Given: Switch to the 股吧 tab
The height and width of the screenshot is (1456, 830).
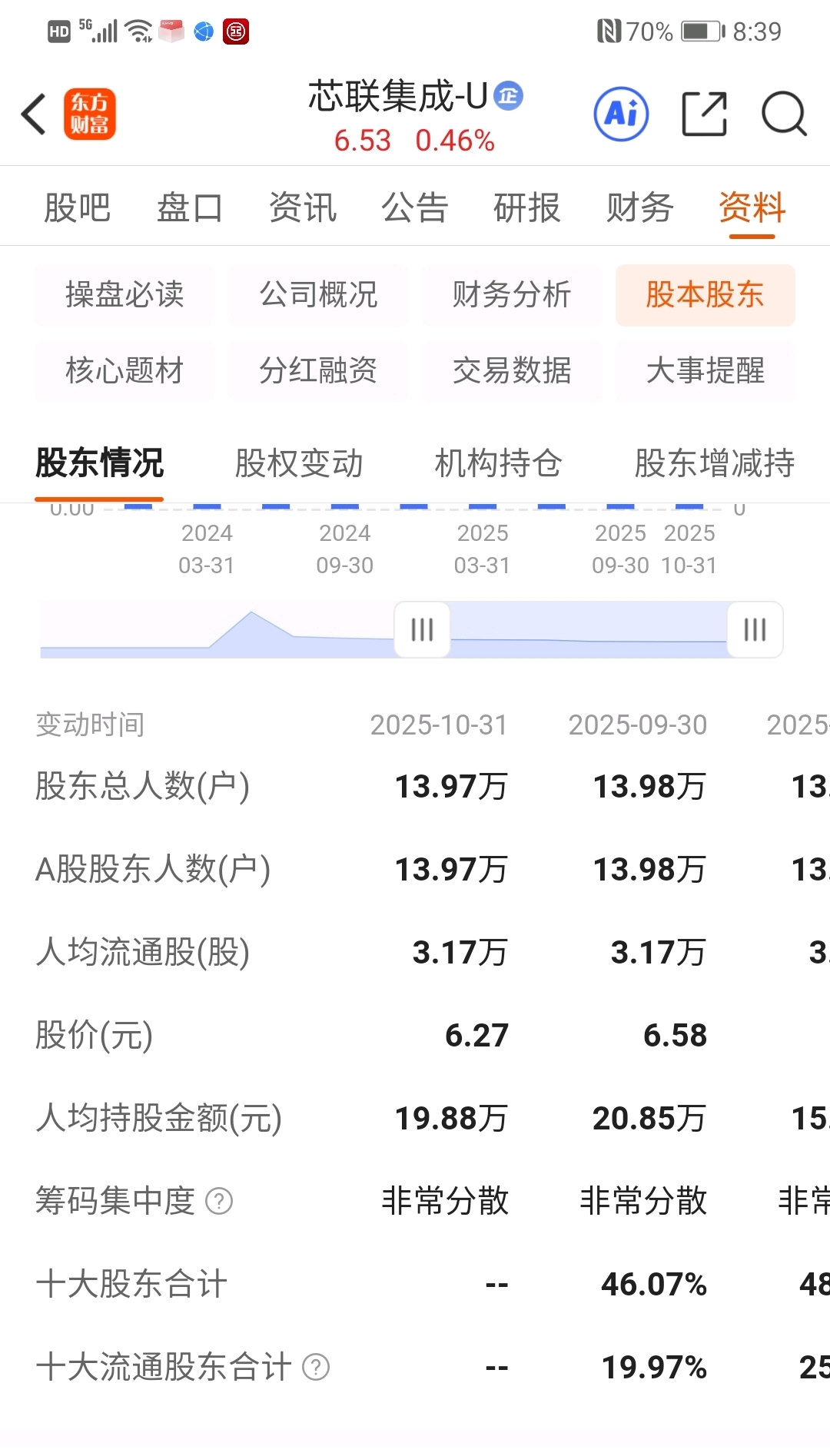Looking at the screenshot, I should click(77, 207).
